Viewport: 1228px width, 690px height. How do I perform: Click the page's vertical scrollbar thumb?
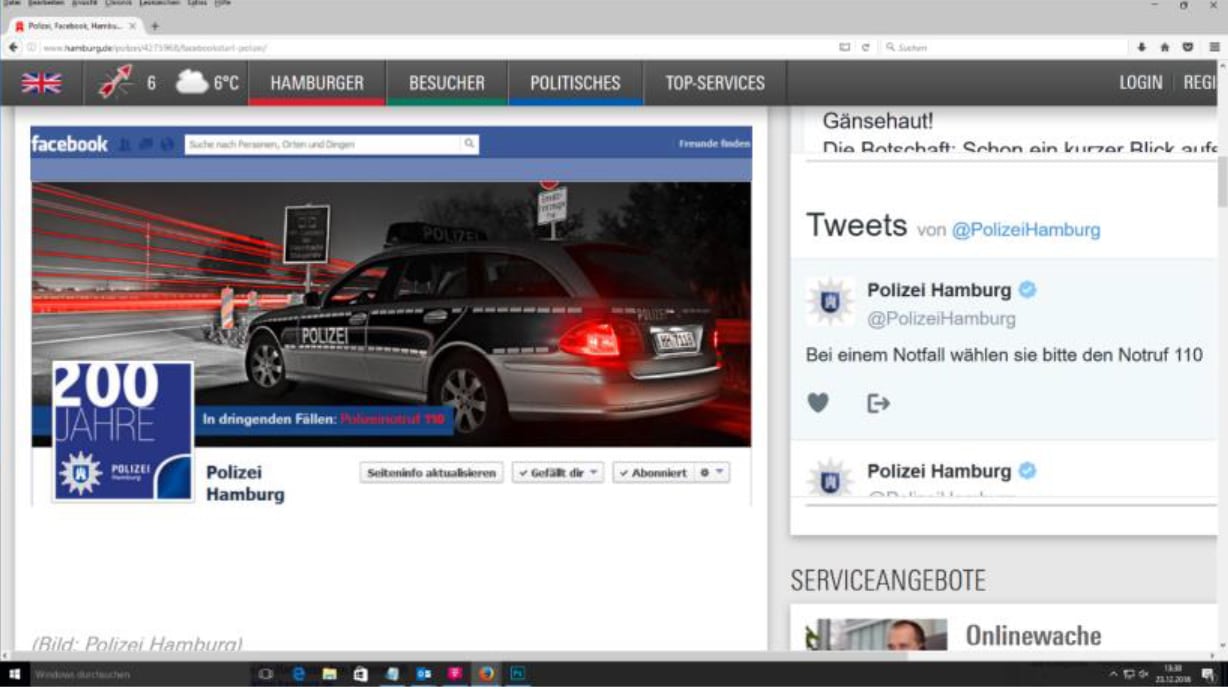(1222, 180)
